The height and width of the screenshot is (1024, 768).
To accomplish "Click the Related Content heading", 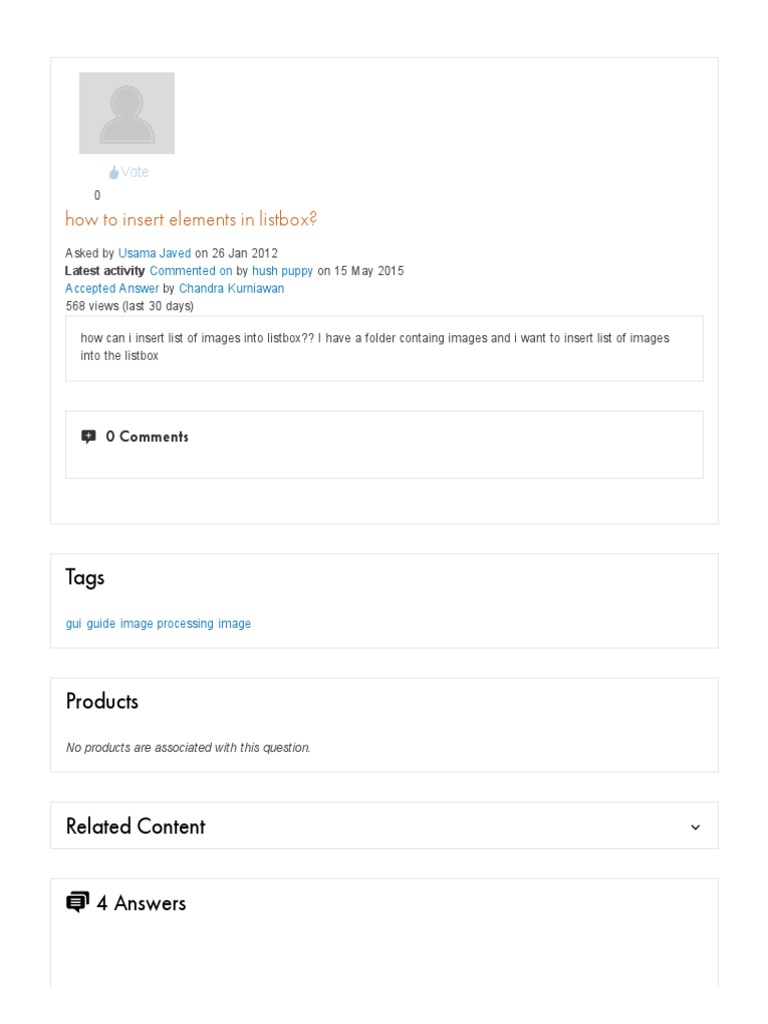I will (x=135, y=826).
